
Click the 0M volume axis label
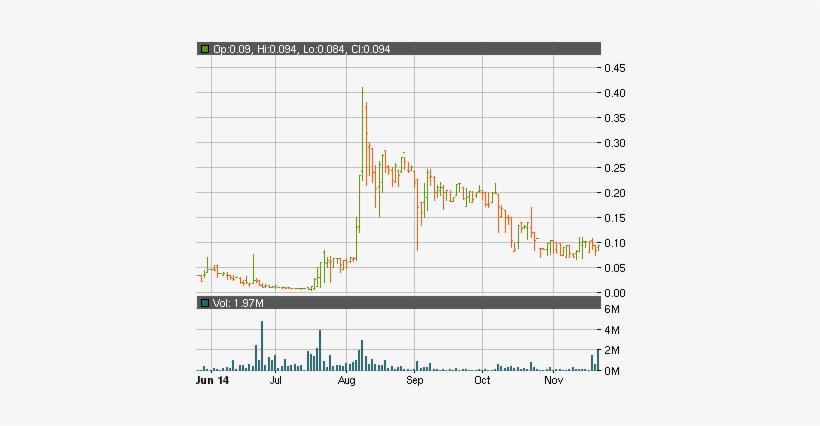(x=612, y=371)
